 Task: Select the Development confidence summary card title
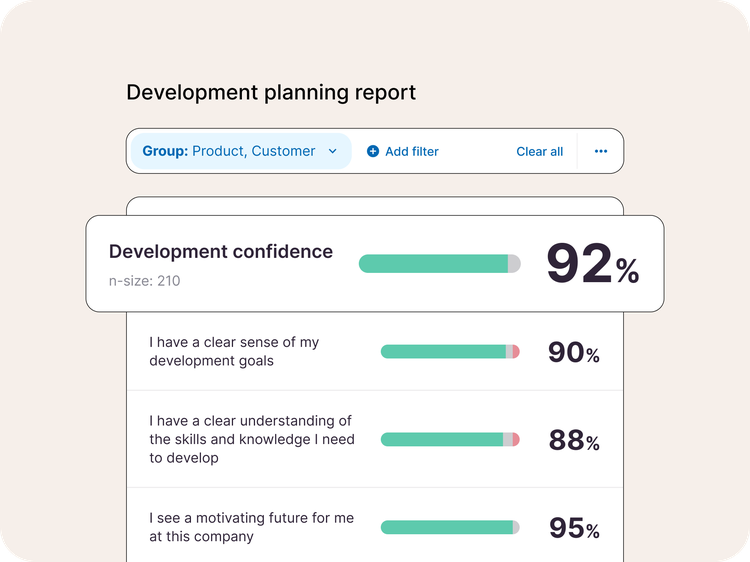coord(221,252)
